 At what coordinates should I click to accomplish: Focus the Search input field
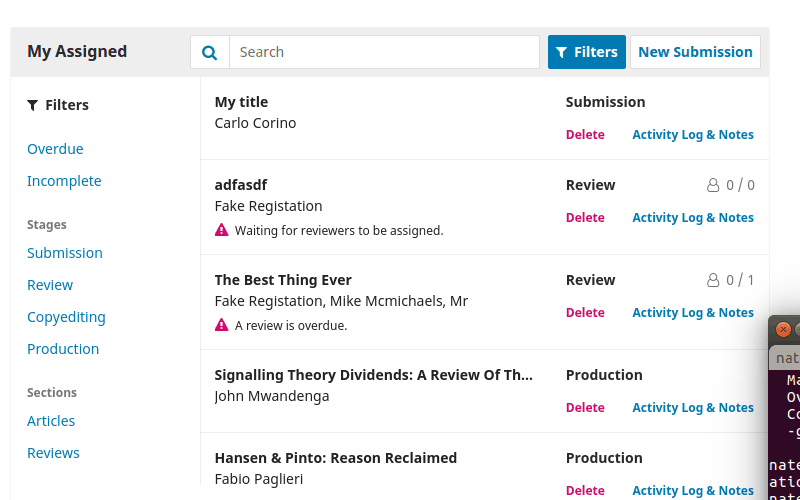tap(384, 52)
